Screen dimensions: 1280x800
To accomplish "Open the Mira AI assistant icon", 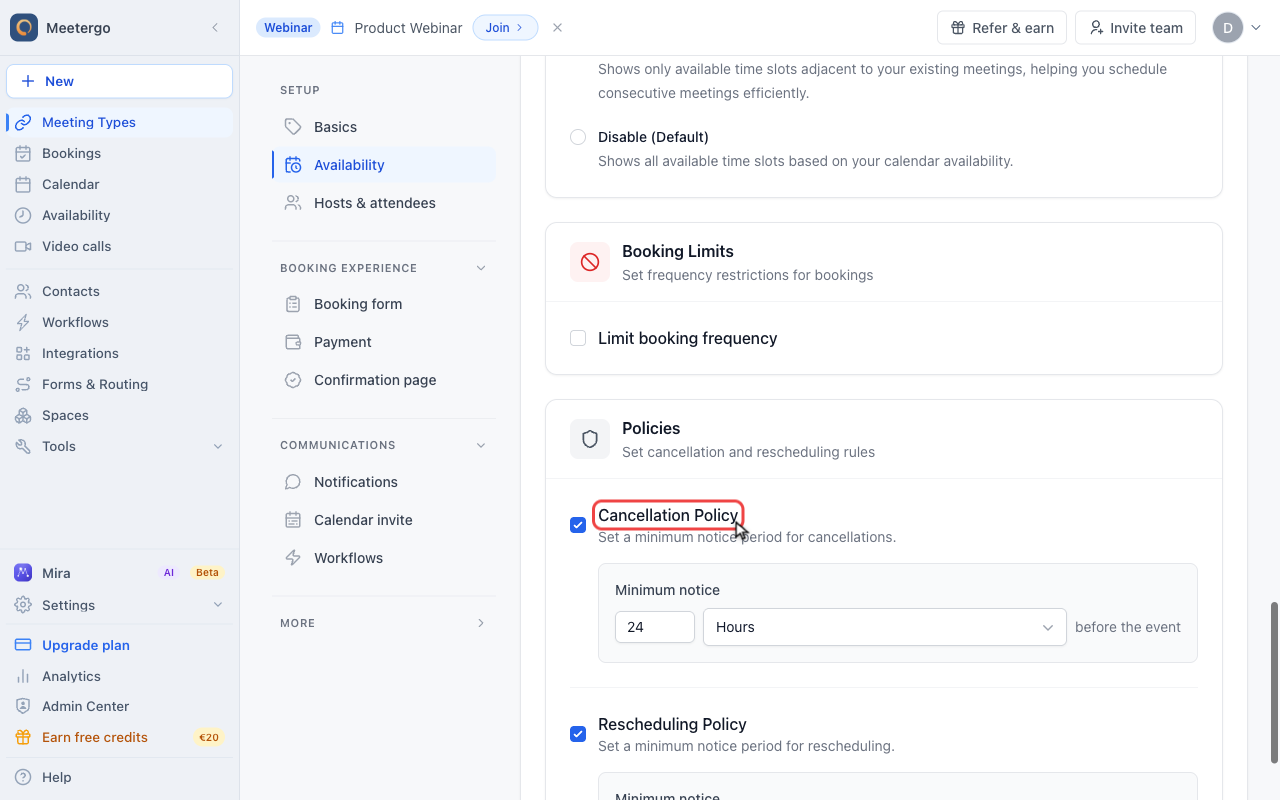I will (x=22, y=573).
